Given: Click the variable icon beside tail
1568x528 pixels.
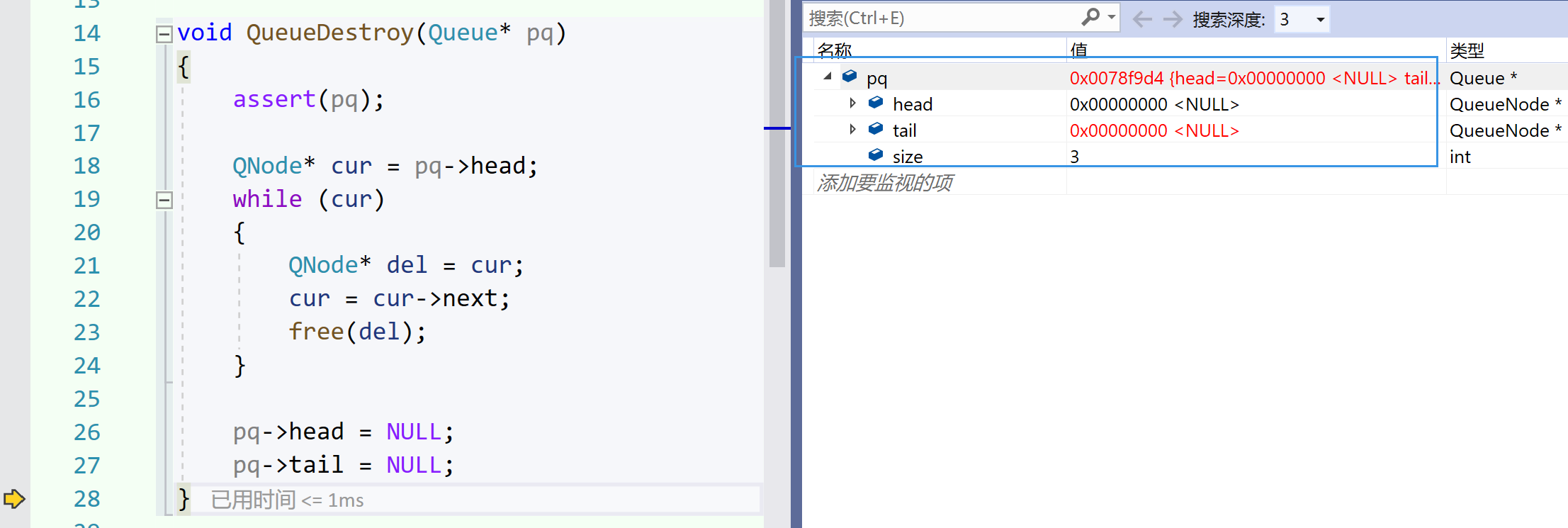Looking at the screenshot, I should click(876, 128).
